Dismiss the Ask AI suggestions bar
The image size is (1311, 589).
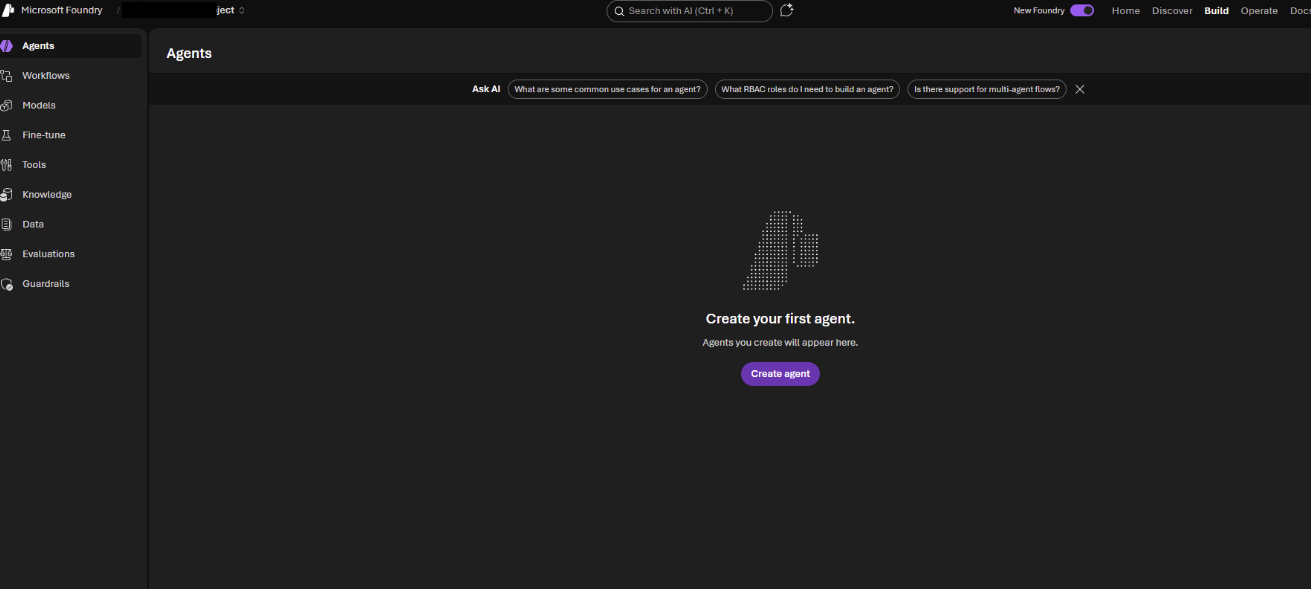[1080, 89]
